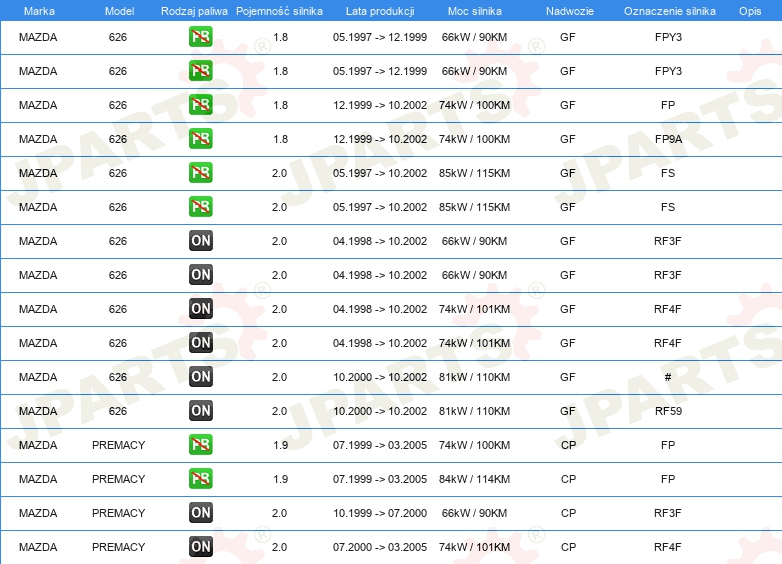Viewport: 782px width, 564px height.
Task: Select capacity 2.0 in the Premacy RF3F row
Action: coord(279,513)
